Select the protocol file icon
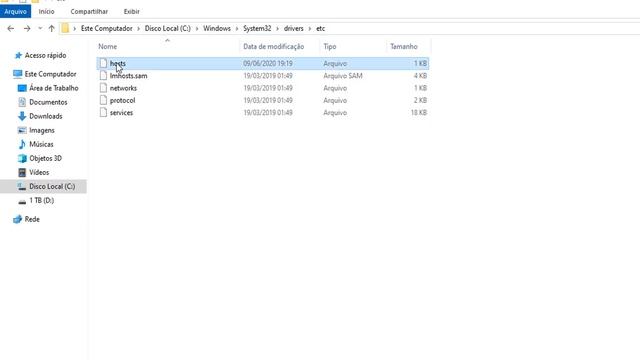This screenshot has height=360, width=640. point(103,100)
